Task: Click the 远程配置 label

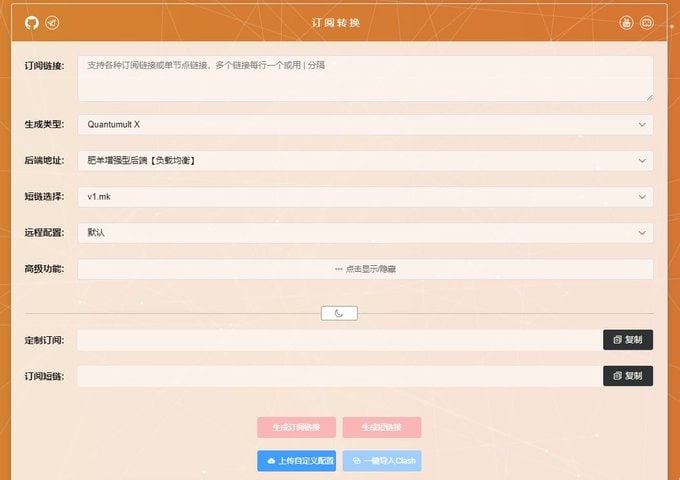Action: pos(44,232)
